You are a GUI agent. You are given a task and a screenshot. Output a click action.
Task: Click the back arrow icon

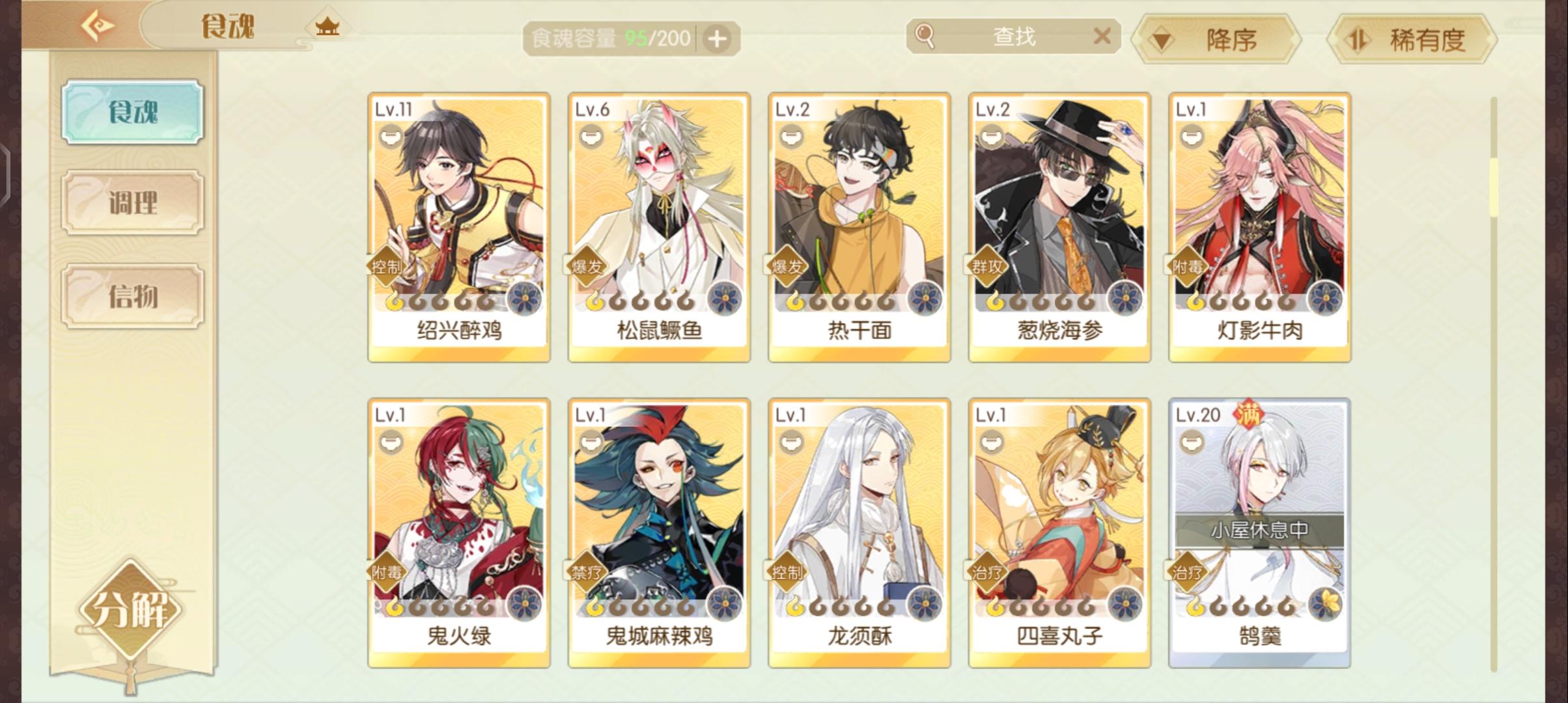point(98,26)
